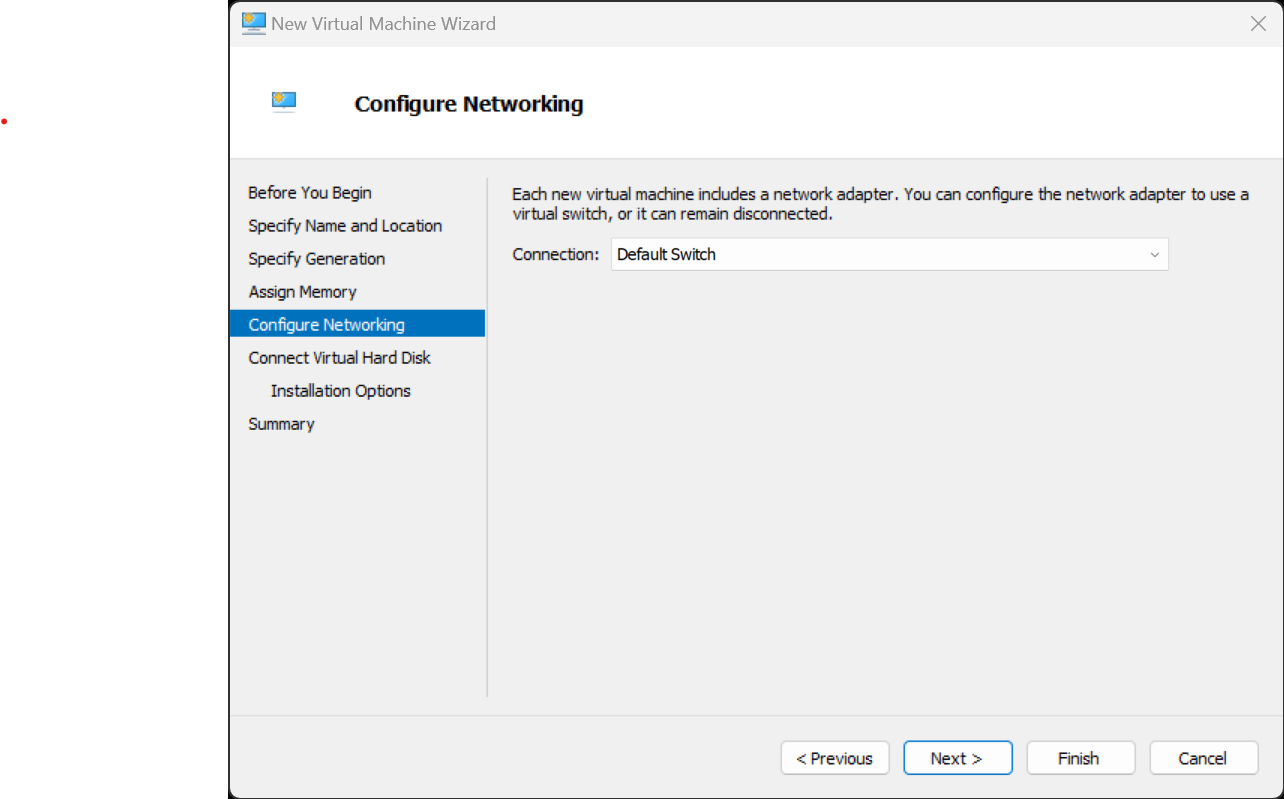Click the network adapter description text
Screen dimensions: 1284x799
[x=880, y=204]
